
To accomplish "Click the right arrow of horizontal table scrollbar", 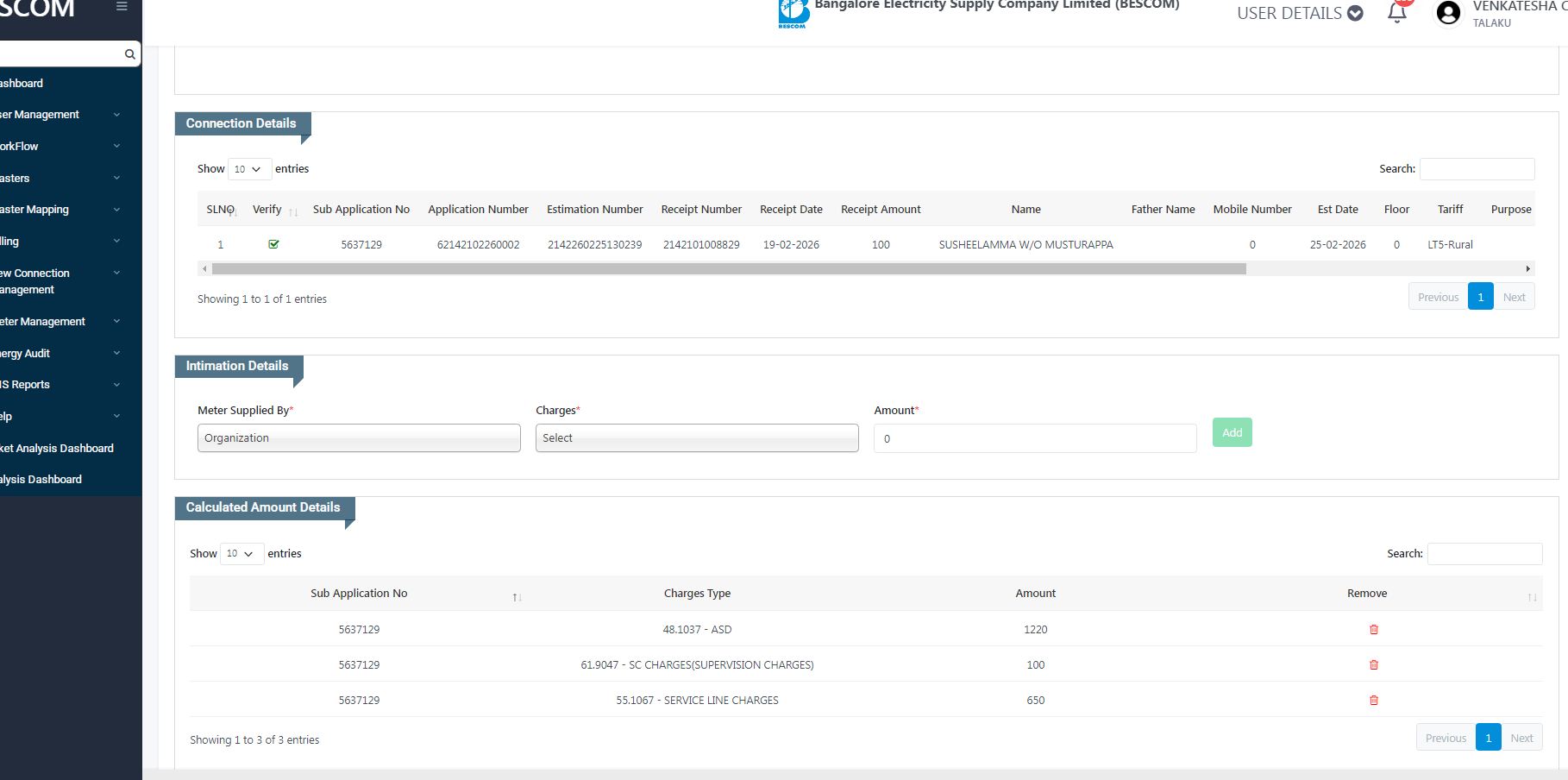I will pos(1527,269).
